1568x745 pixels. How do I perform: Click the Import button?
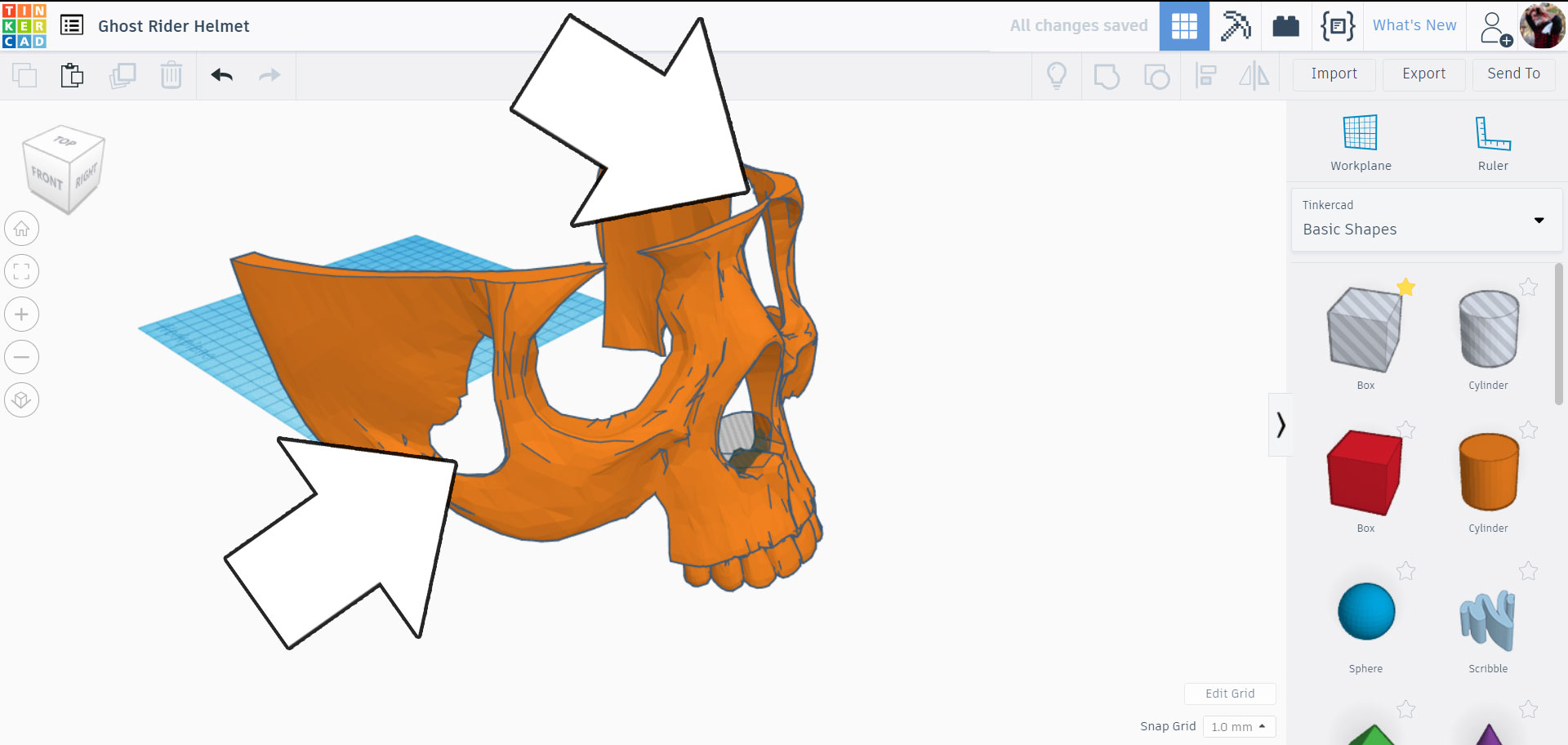click(x=1334, y=74)
